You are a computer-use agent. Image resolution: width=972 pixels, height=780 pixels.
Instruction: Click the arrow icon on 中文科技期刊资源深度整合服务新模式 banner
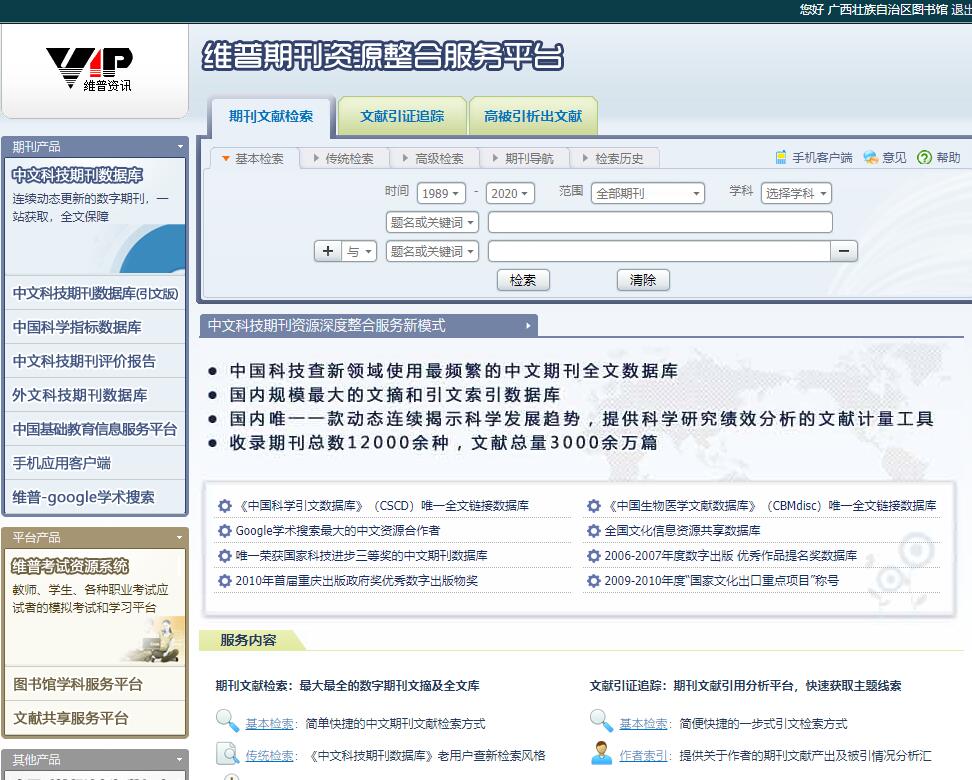[x=528, y=326]
